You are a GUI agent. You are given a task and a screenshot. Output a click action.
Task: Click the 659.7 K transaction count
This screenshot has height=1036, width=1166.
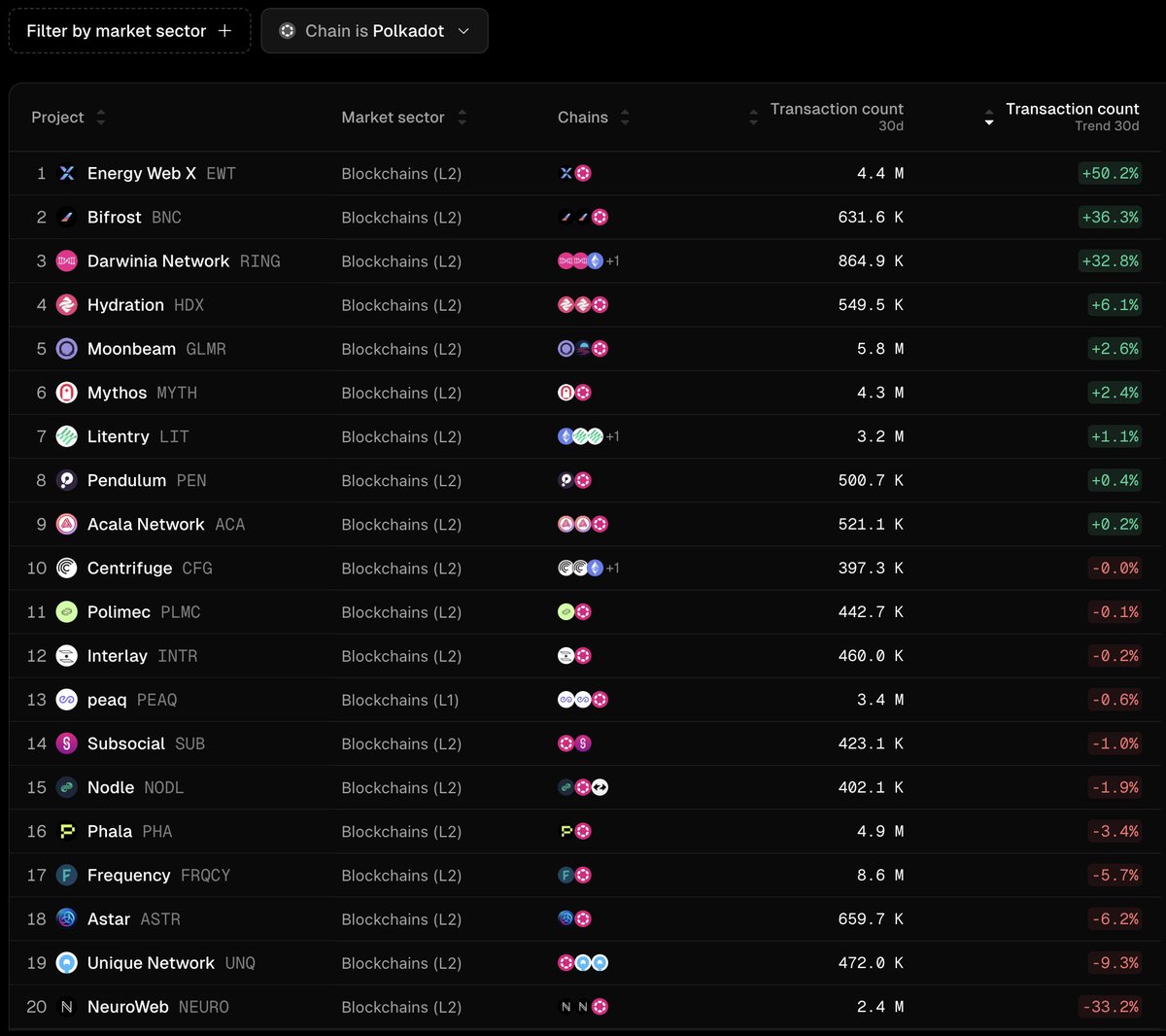[x=871, y=918]
